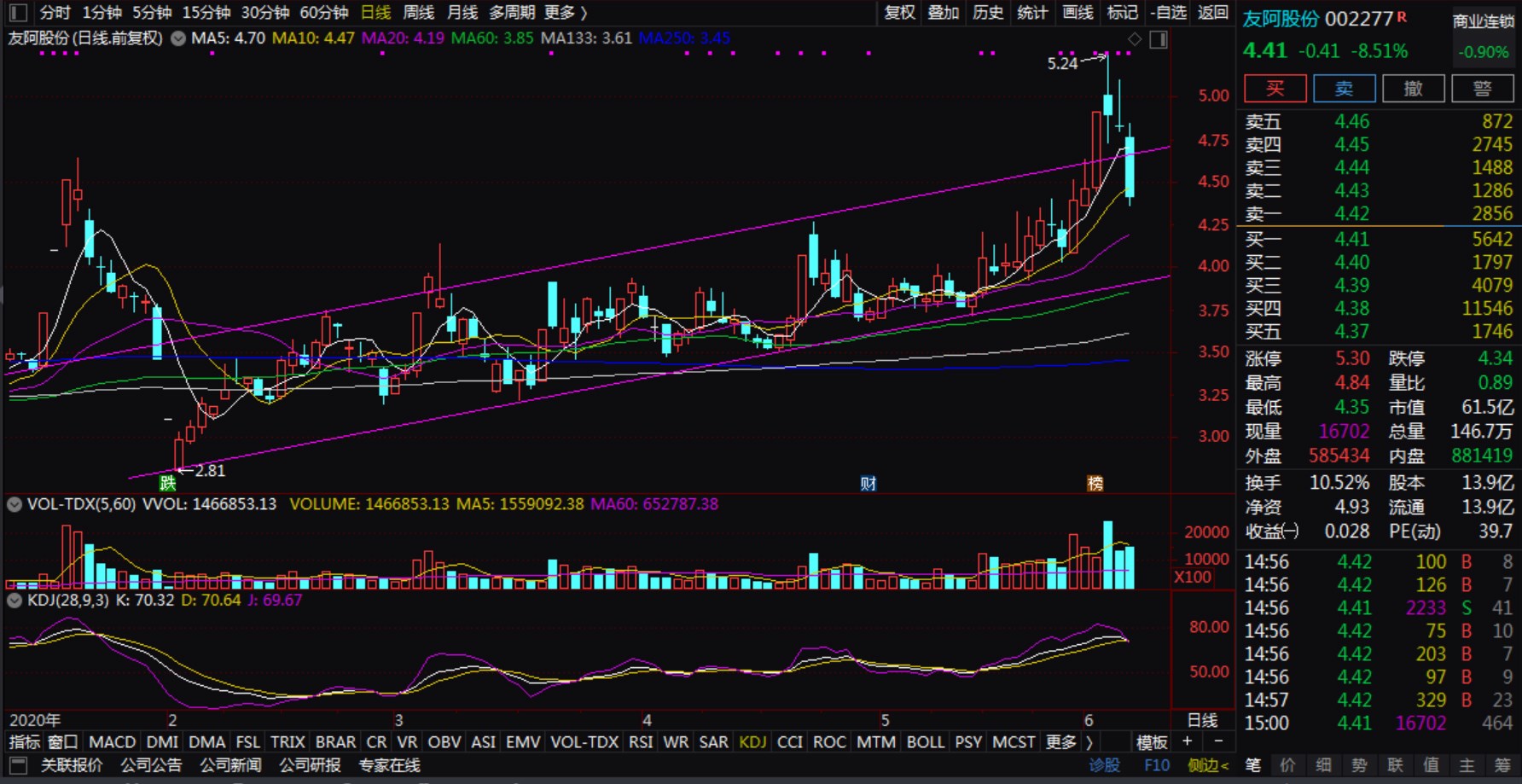Remove stock from watchlist via -自选

click(1168, 13)
